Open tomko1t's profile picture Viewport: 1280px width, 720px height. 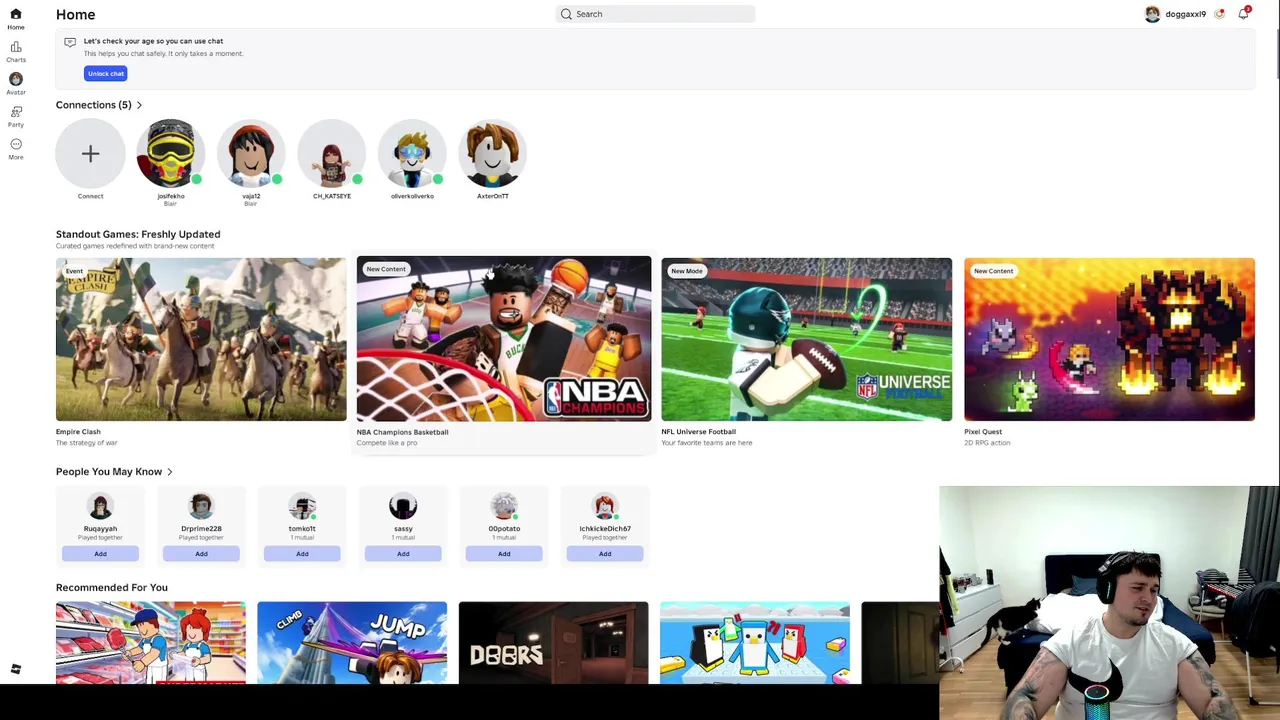pyautogui.click(x=302, y=507)
